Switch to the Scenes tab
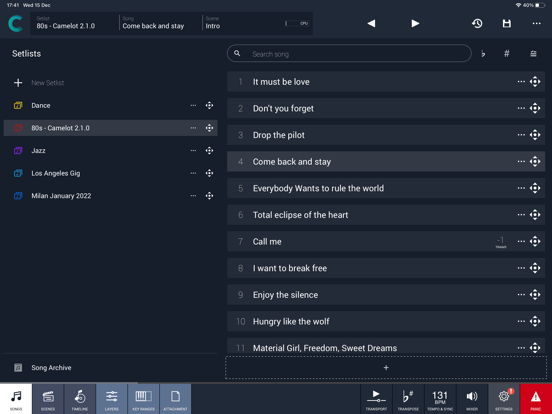552x414 pixels. click(x=48, y=399)
